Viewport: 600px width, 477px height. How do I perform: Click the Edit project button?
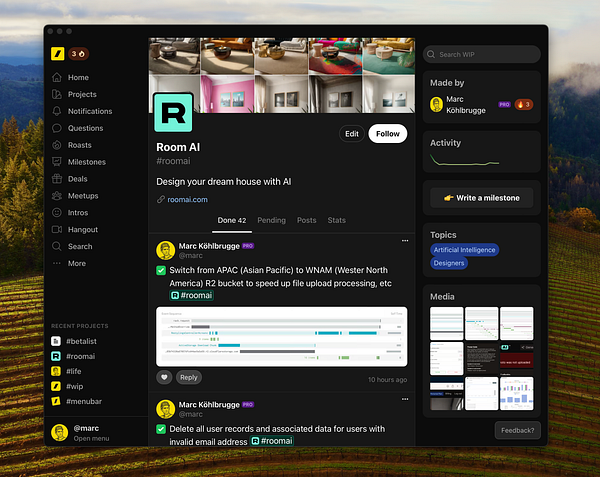(352, 133)
